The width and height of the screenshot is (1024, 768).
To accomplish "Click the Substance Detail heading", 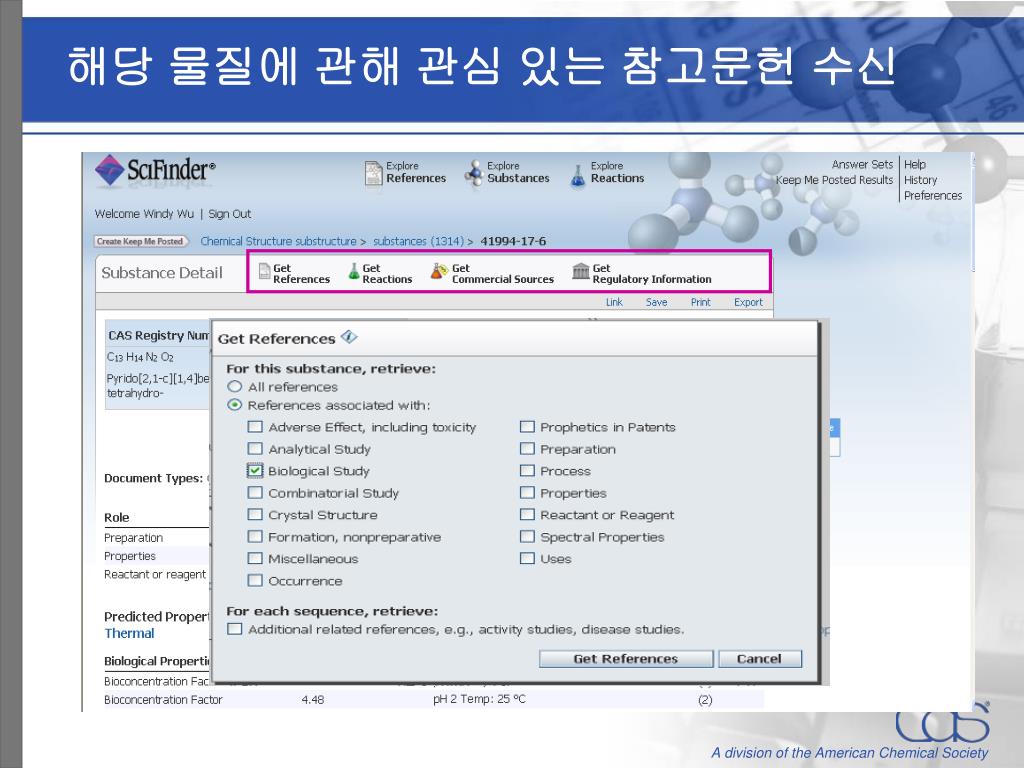I will pyautogui.click(x=162, y=273).
